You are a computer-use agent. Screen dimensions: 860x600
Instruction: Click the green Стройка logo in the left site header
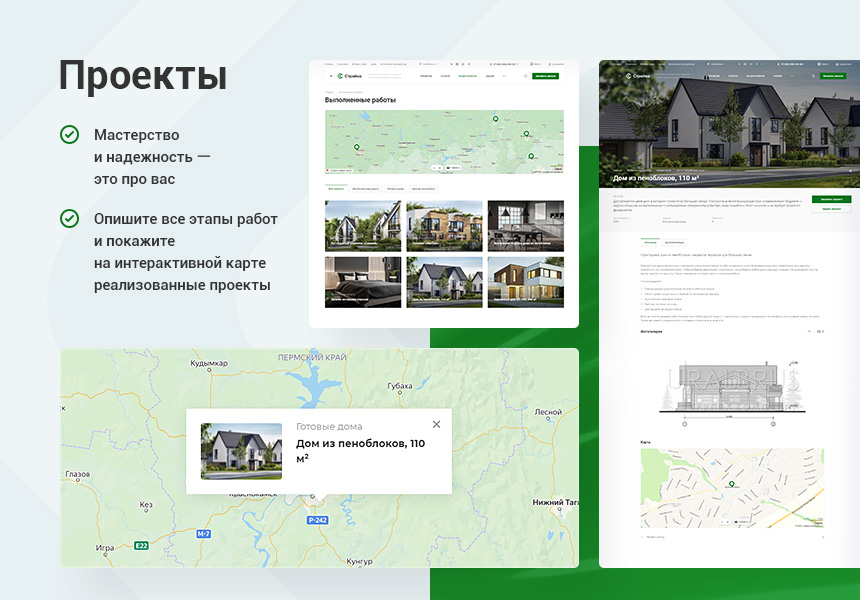click(x=349, y=76)
